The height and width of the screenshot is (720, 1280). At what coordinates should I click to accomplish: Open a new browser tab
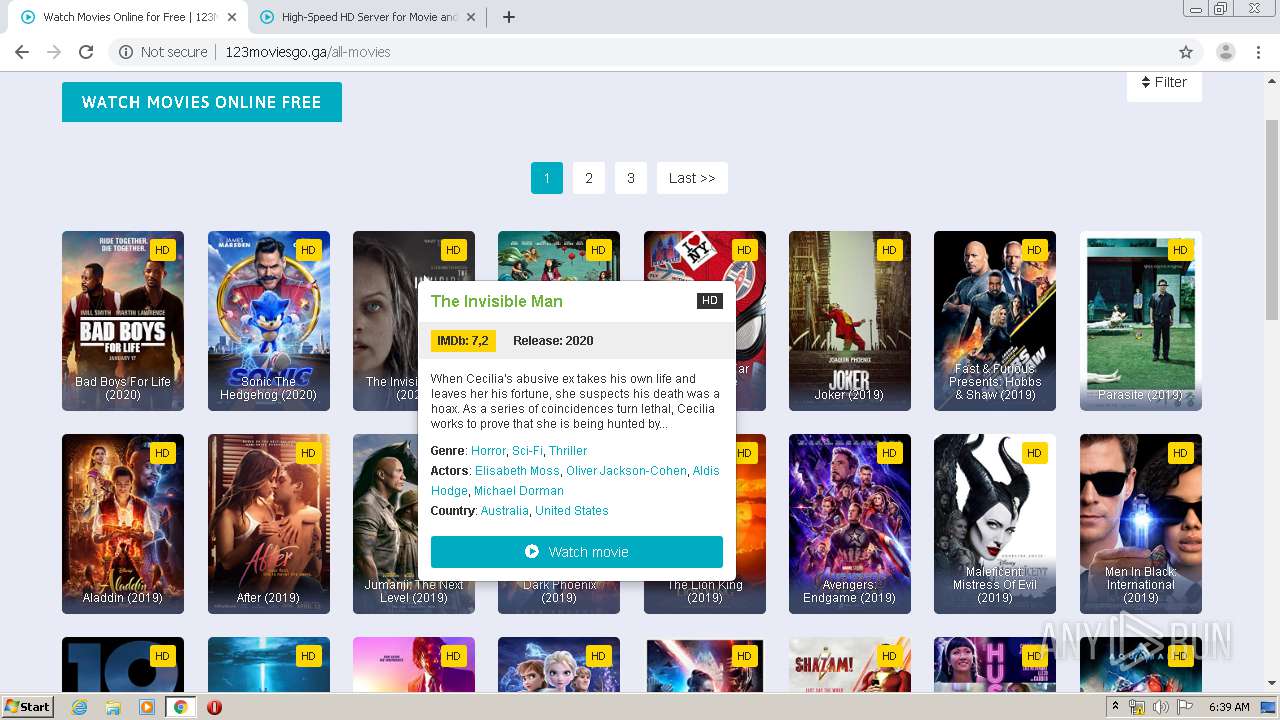coord(508,17)
